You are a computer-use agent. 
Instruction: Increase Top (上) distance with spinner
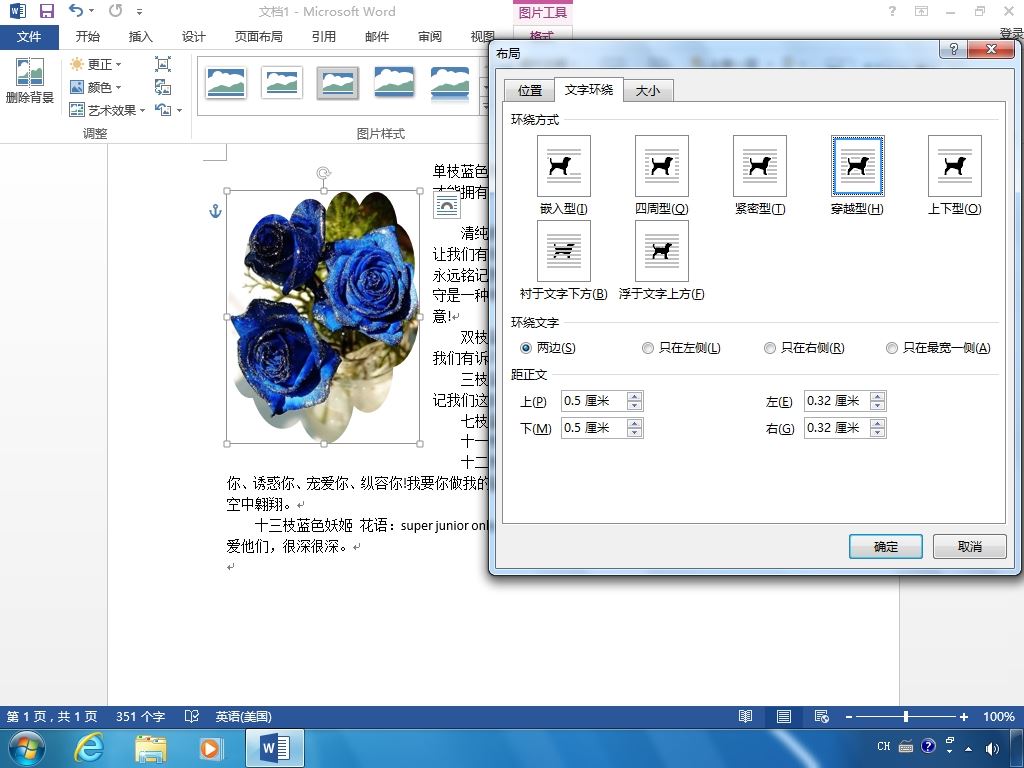[634, 396]
